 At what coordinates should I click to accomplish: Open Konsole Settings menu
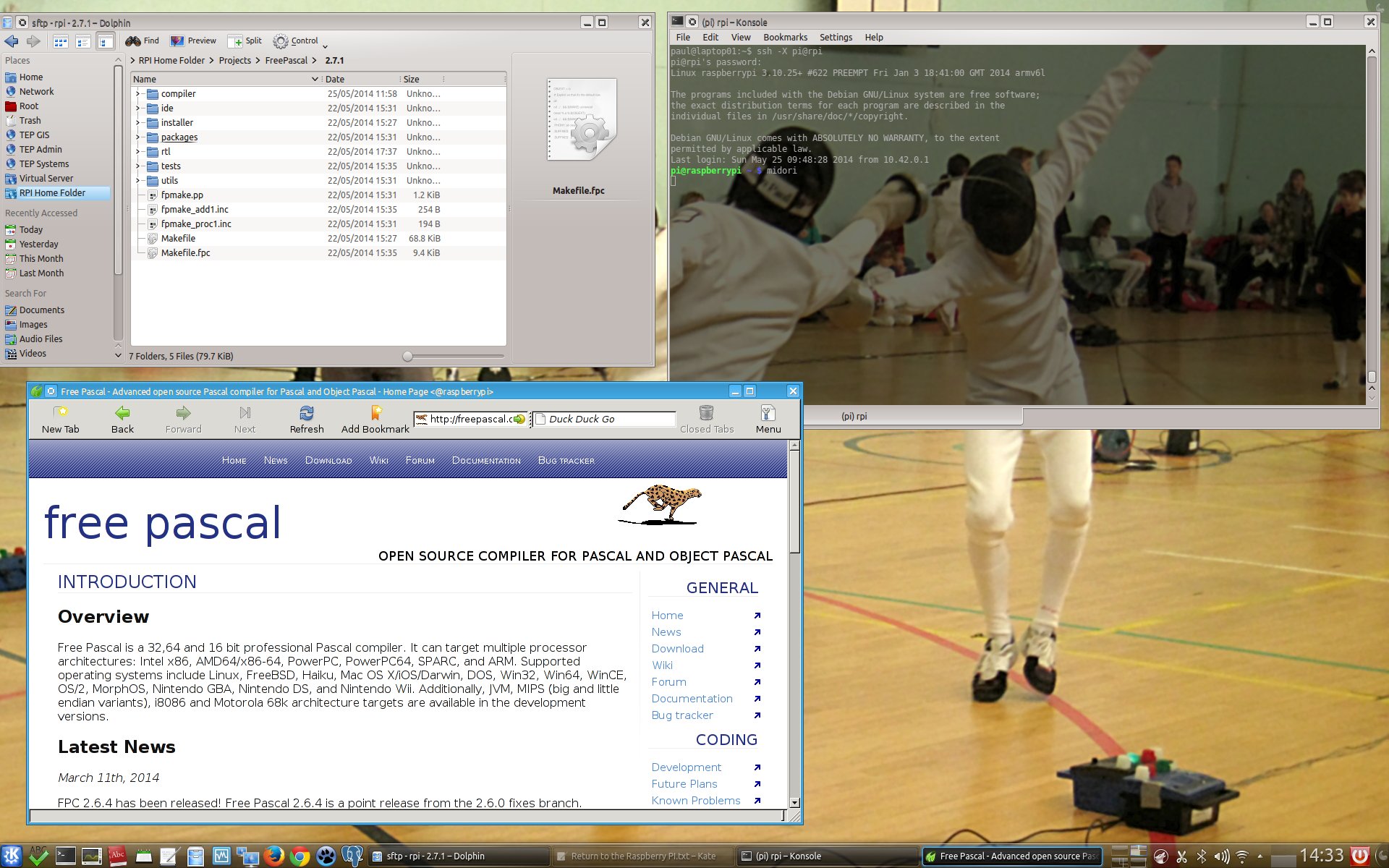click(836, 38)
